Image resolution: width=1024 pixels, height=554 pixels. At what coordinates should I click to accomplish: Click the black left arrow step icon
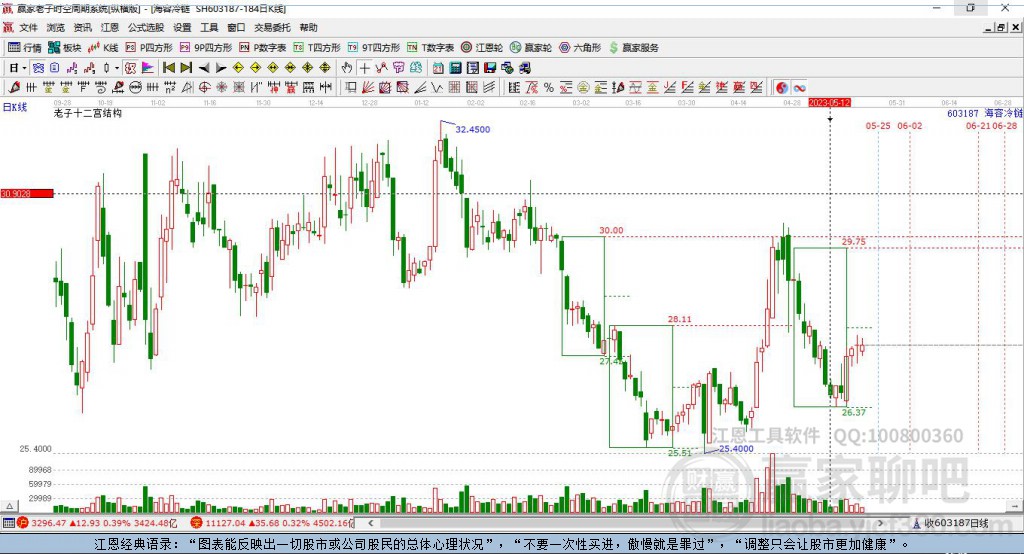pos(204,68)
